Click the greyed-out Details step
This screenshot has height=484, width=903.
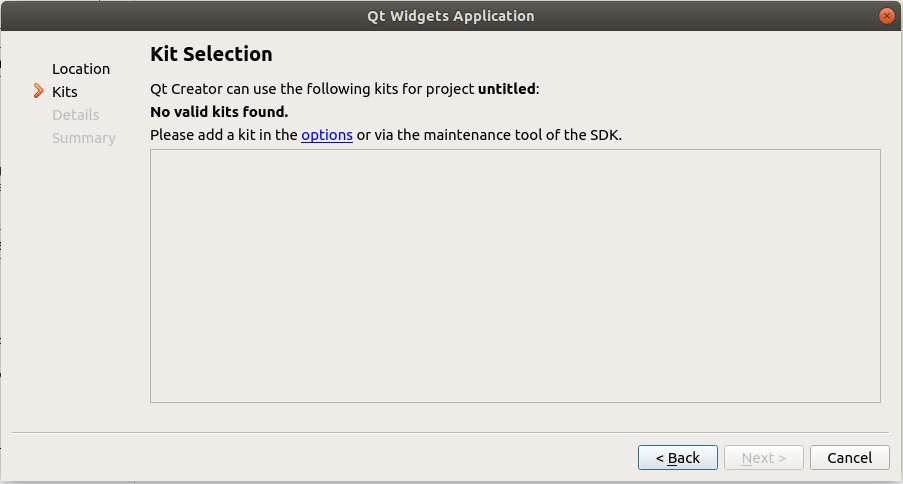click(76, 115)
